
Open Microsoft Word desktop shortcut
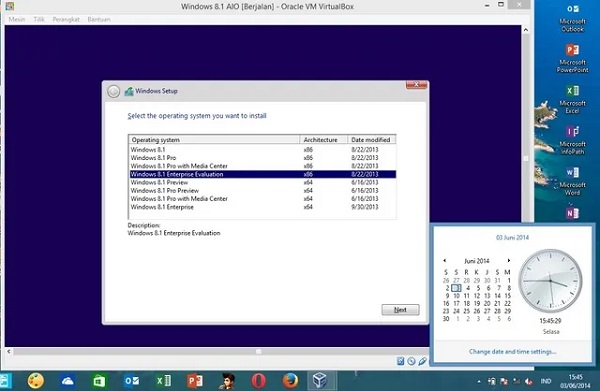tap(572, 181)
